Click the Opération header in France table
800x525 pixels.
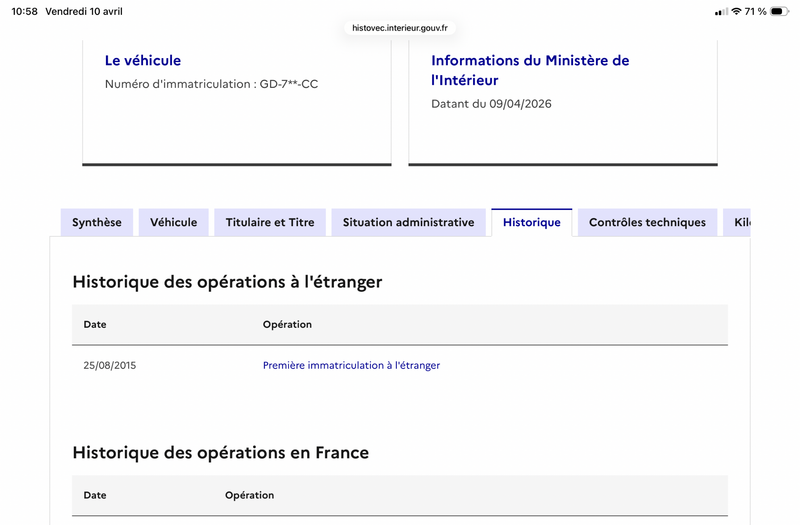(249, 495)
